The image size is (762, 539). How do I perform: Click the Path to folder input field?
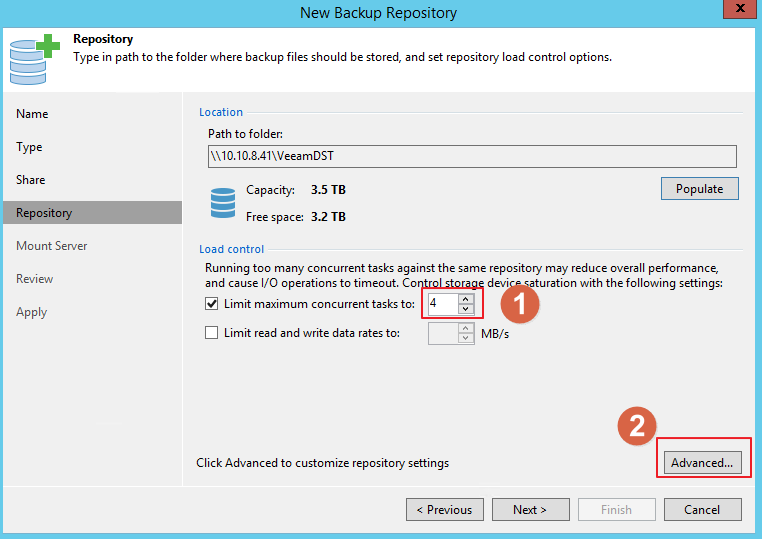(471, 156)
